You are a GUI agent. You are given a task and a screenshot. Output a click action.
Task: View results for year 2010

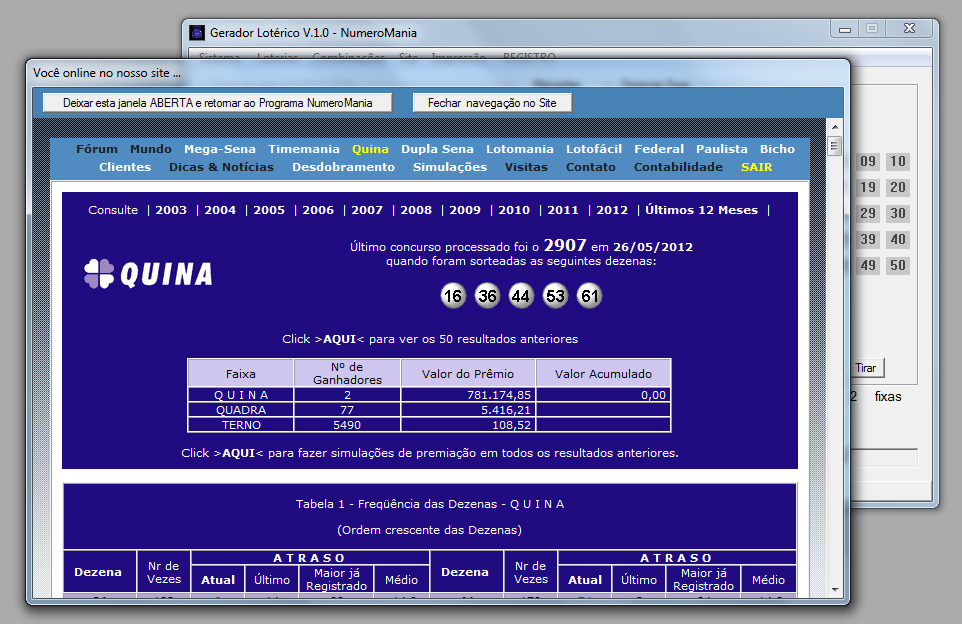[514, 210]
